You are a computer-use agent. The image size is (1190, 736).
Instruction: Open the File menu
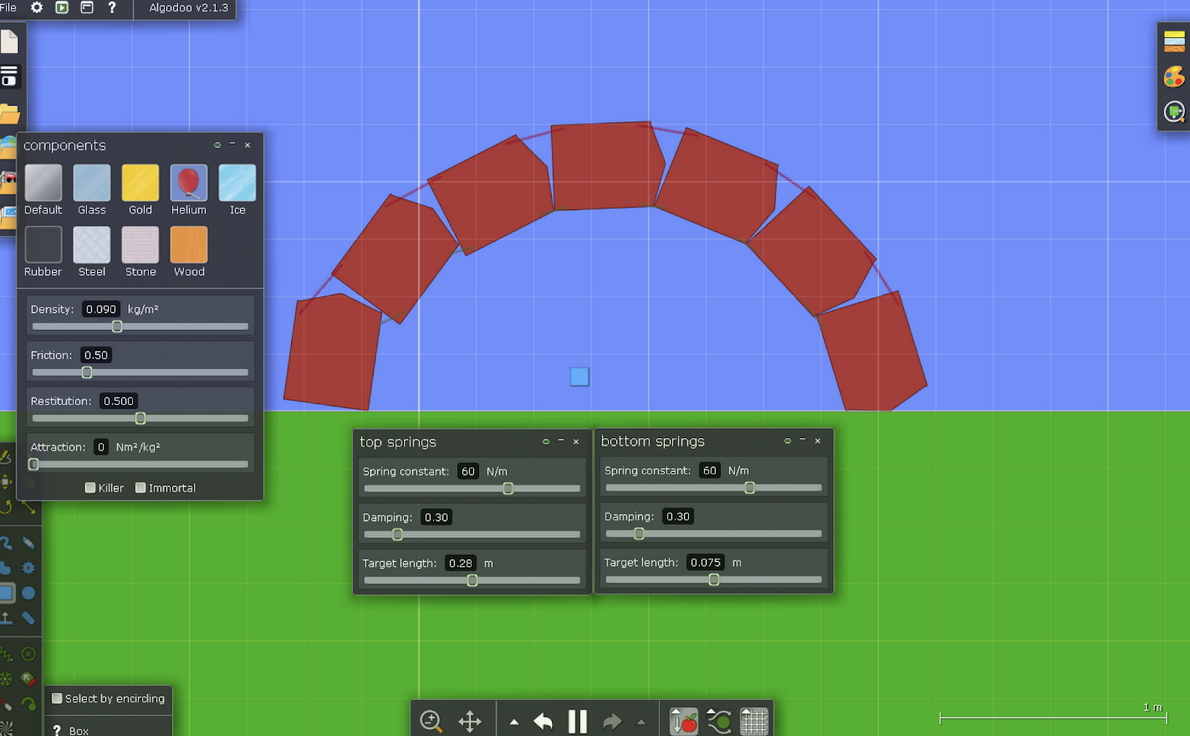tap(9, 8)
